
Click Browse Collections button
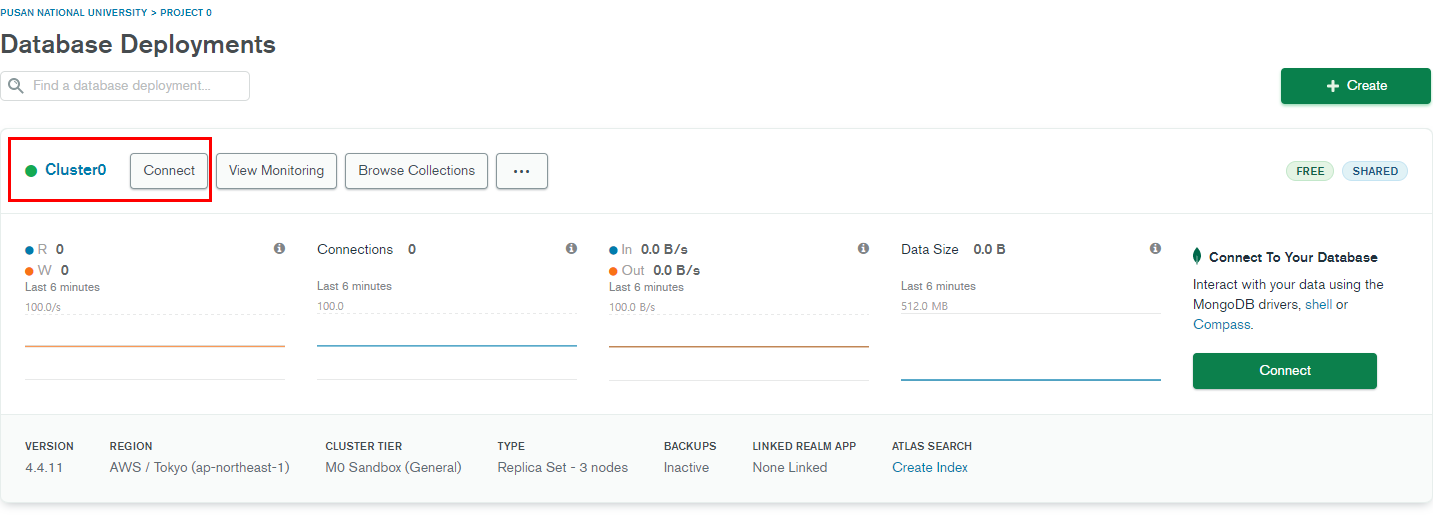416,171
